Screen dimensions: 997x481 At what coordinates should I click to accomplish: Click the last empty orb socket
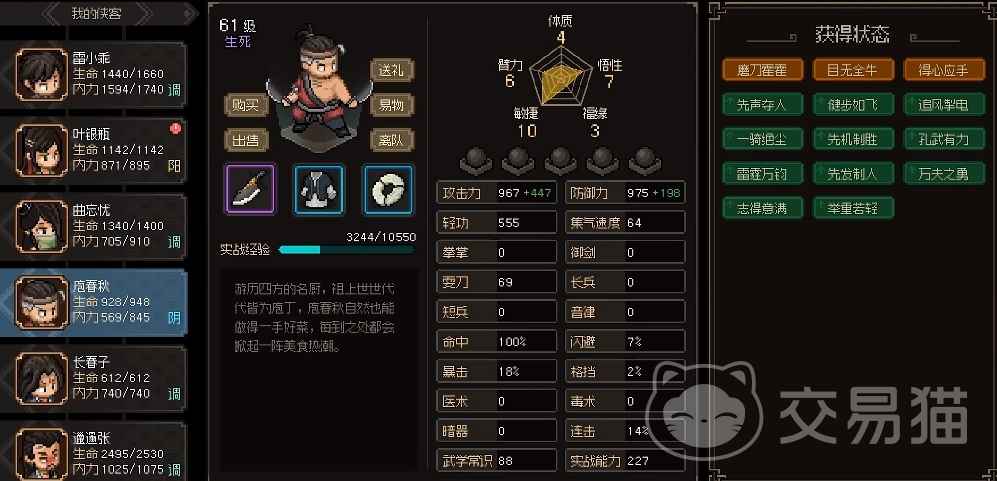[645, 161]
